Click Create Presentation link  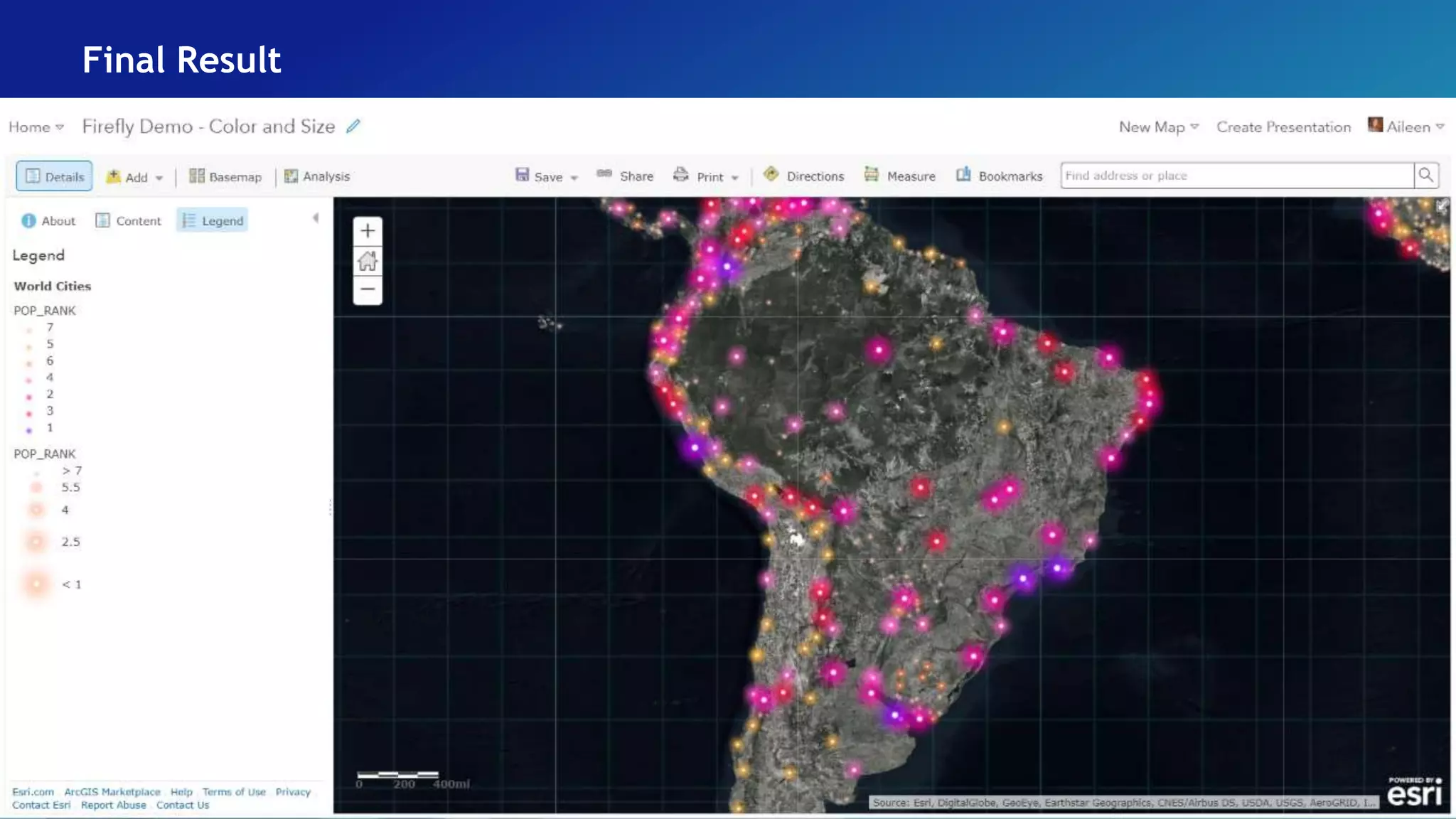tap(1283, 127)
